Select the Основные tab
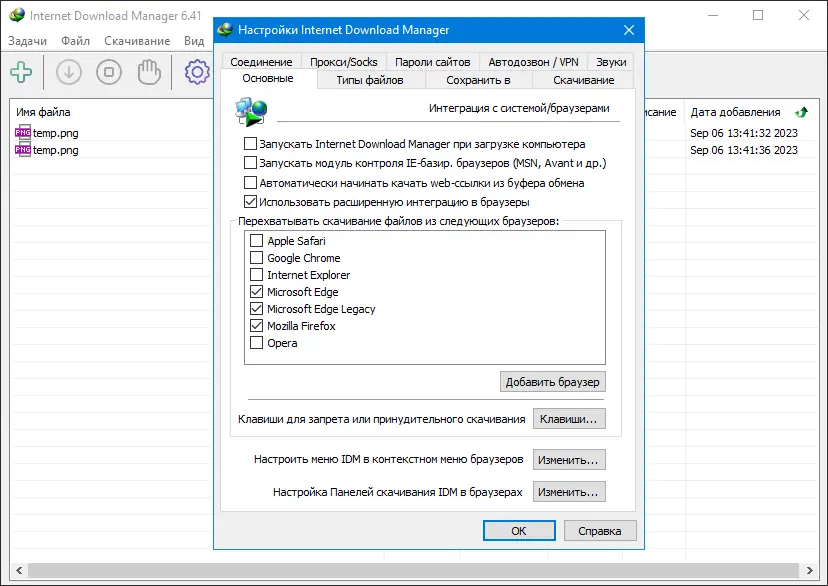The image size is (828, 586). (268, 79)
